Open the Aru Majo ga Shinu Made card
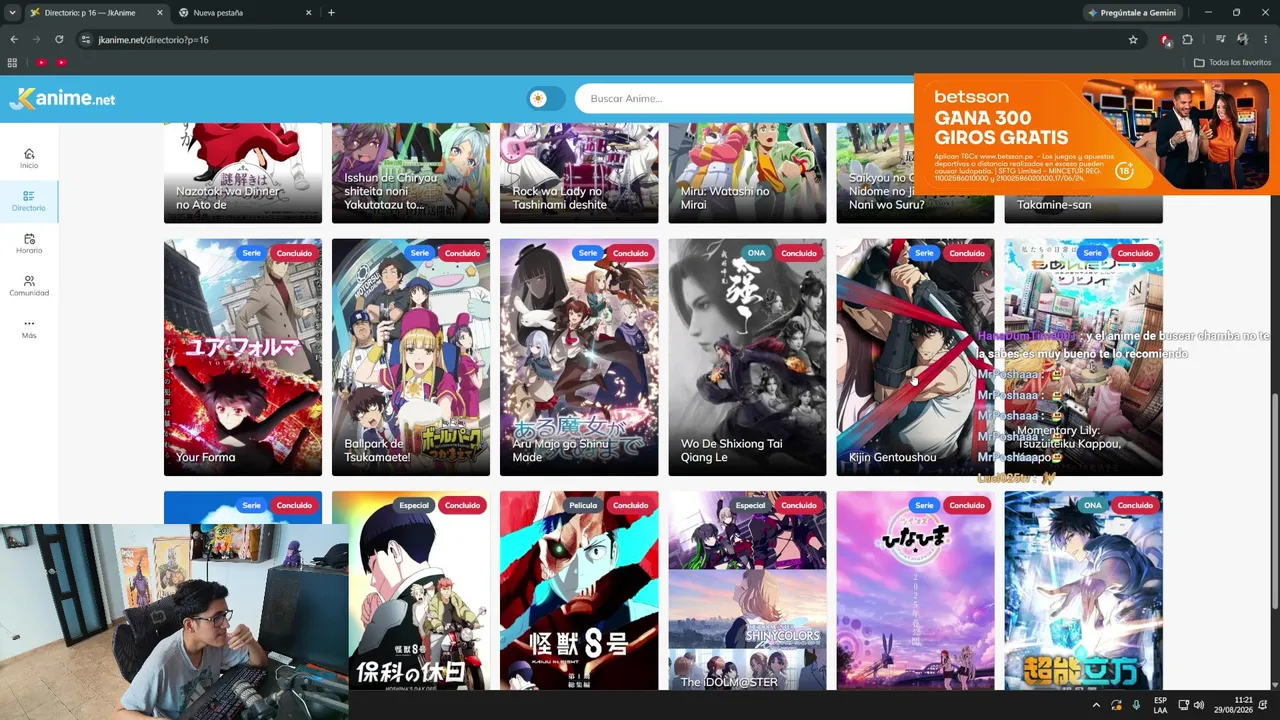Screen dimensions: 1280x720 [x=579, y=357]
